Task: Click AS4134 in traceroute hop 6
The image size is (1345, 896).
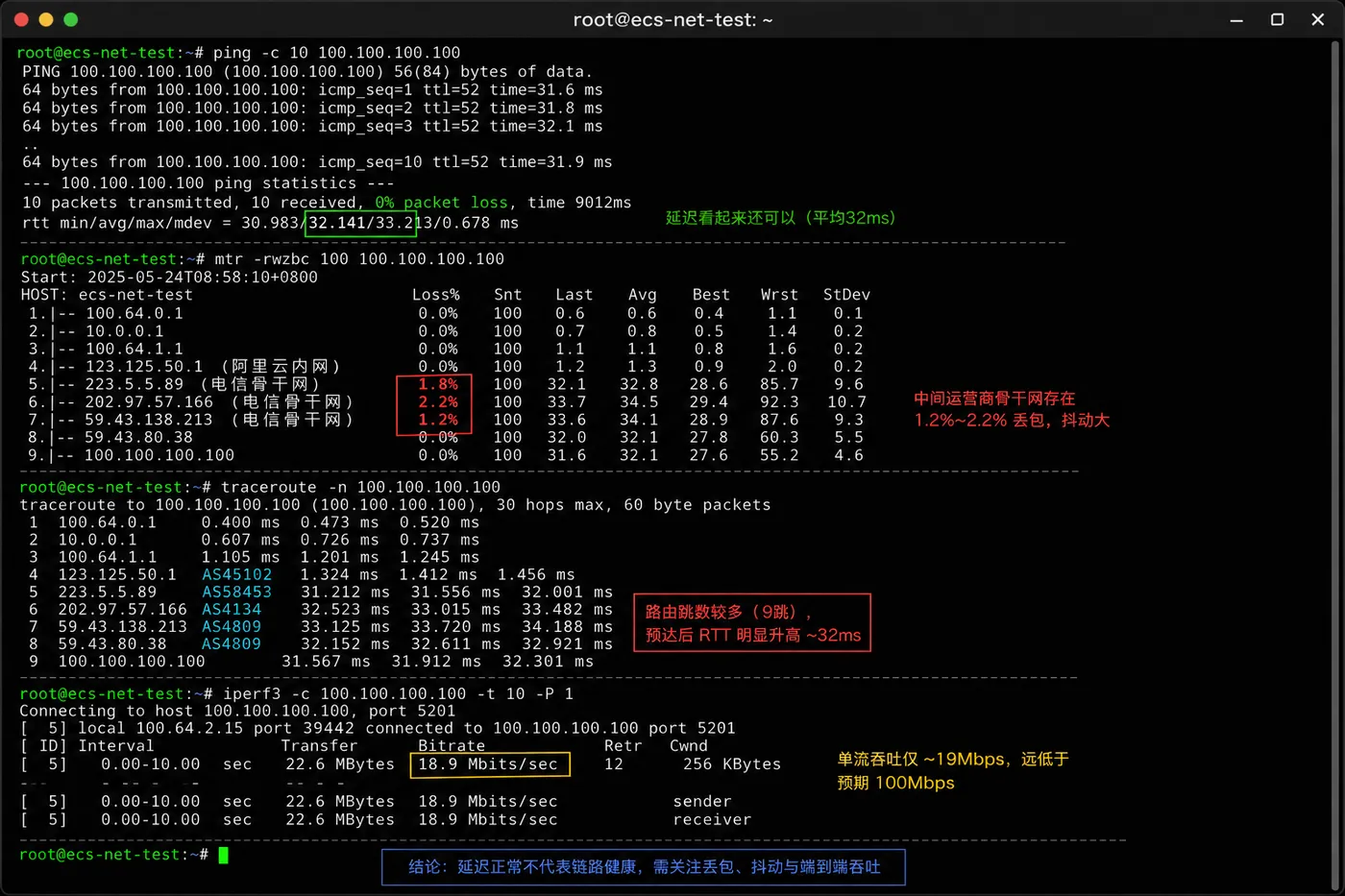Action: click(x=232, y=609)
